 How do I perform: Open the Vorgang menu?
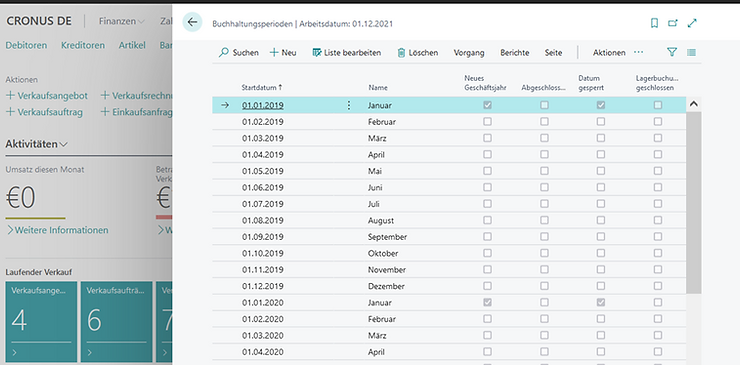[469, 53]
